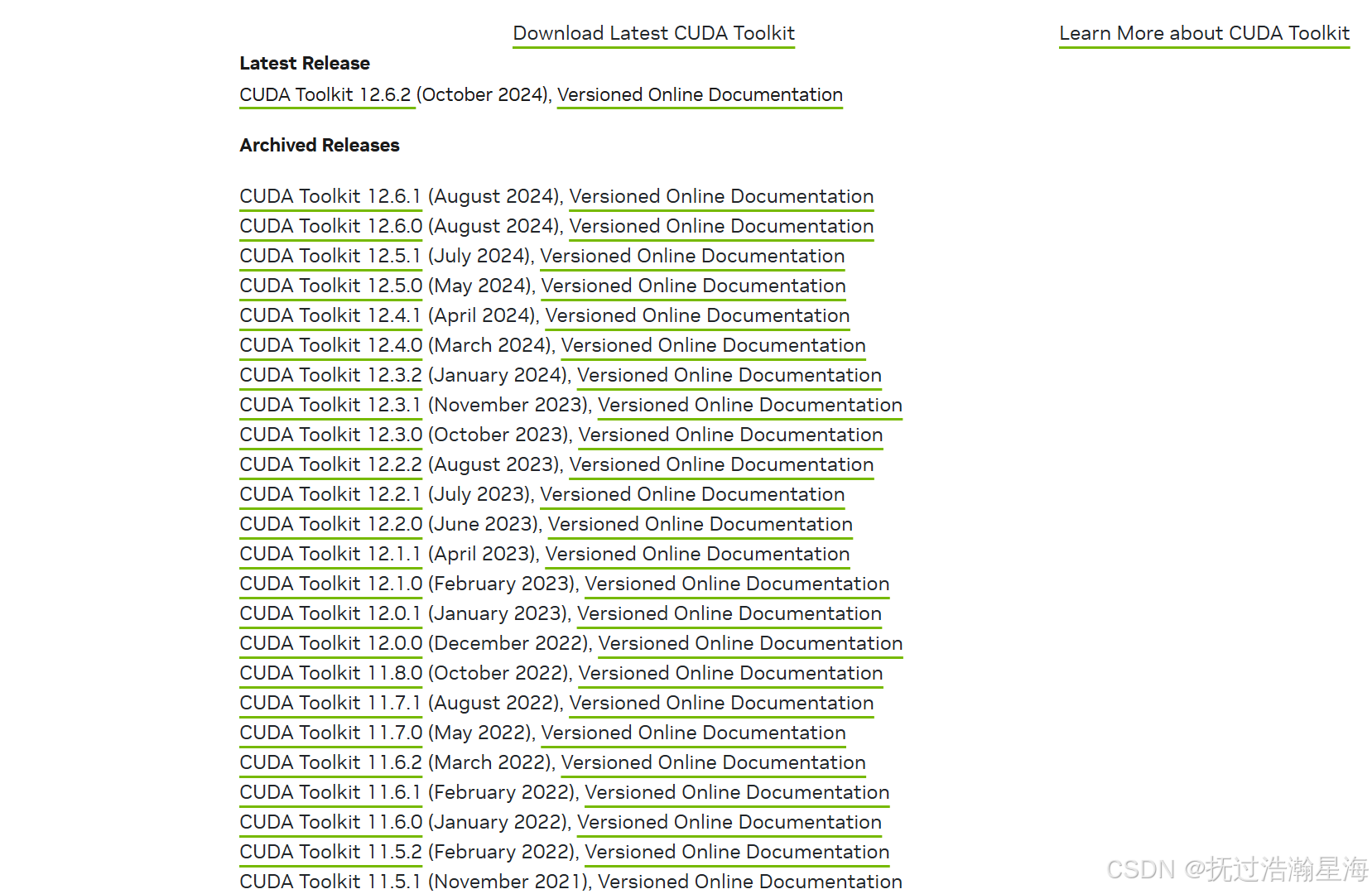Screen dimensions: 1372x894
Task: Click CUDA Toolkit 12.4.1 link
Action: point(330,315)
